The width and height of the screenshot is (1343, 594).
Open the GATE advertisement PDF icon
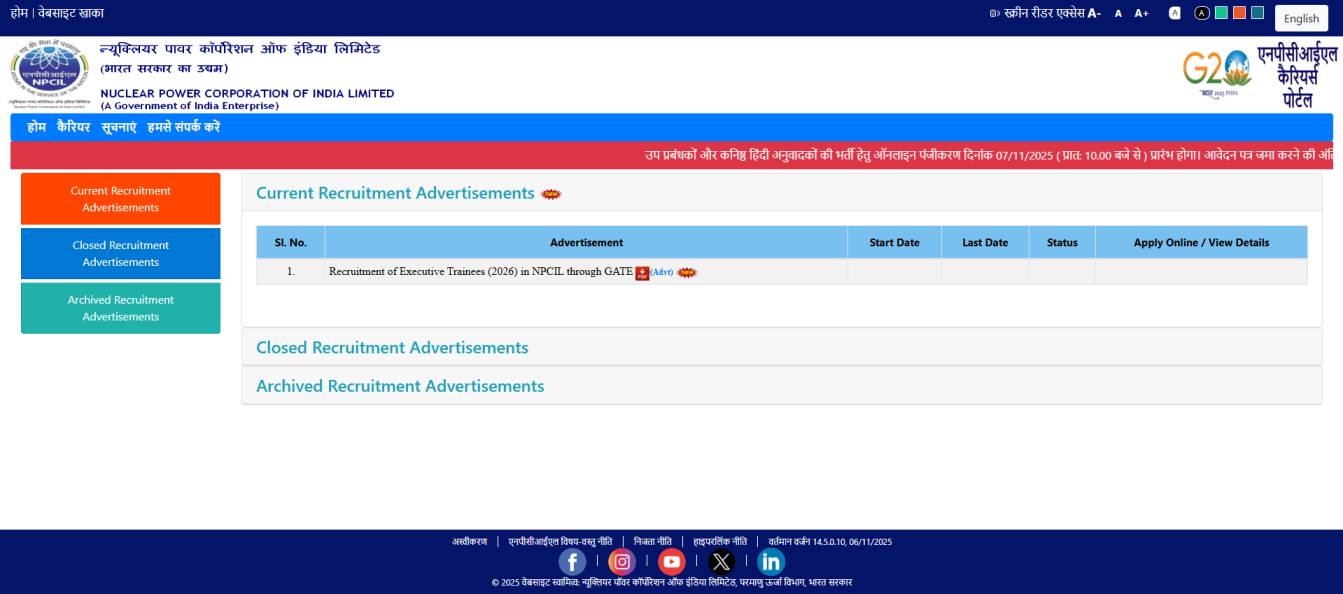[641, 272]
